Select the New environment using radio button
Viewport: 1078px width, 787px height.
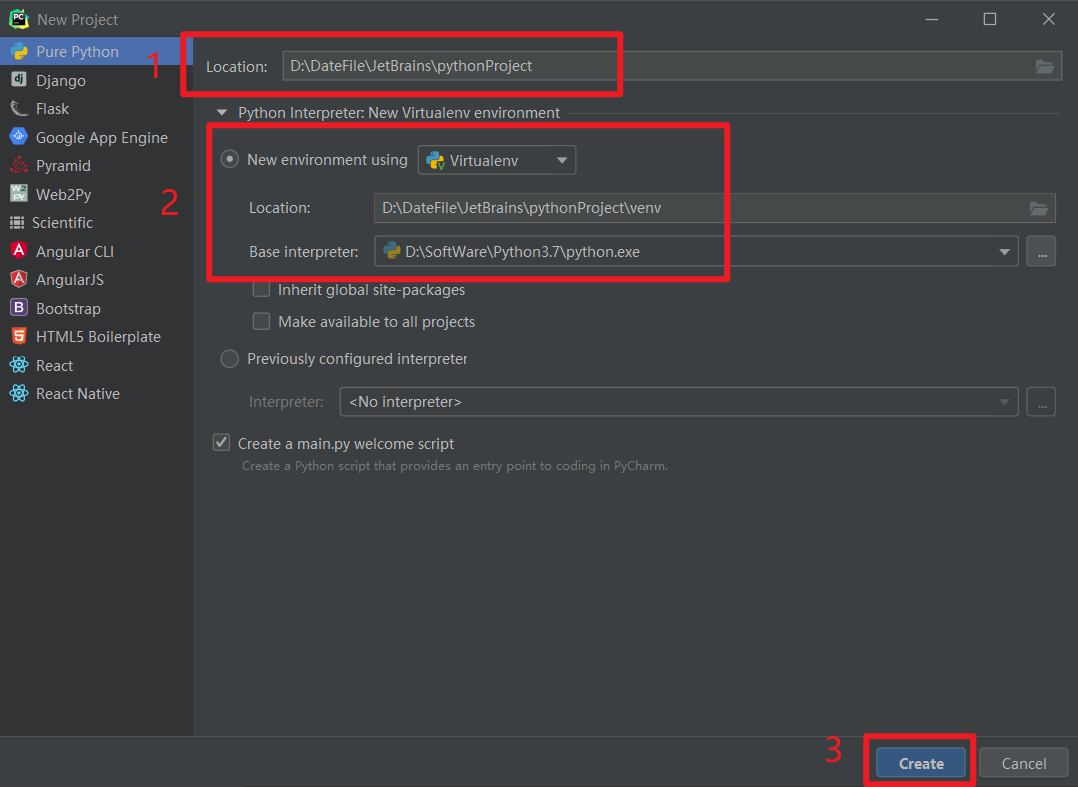click(230, 159)
